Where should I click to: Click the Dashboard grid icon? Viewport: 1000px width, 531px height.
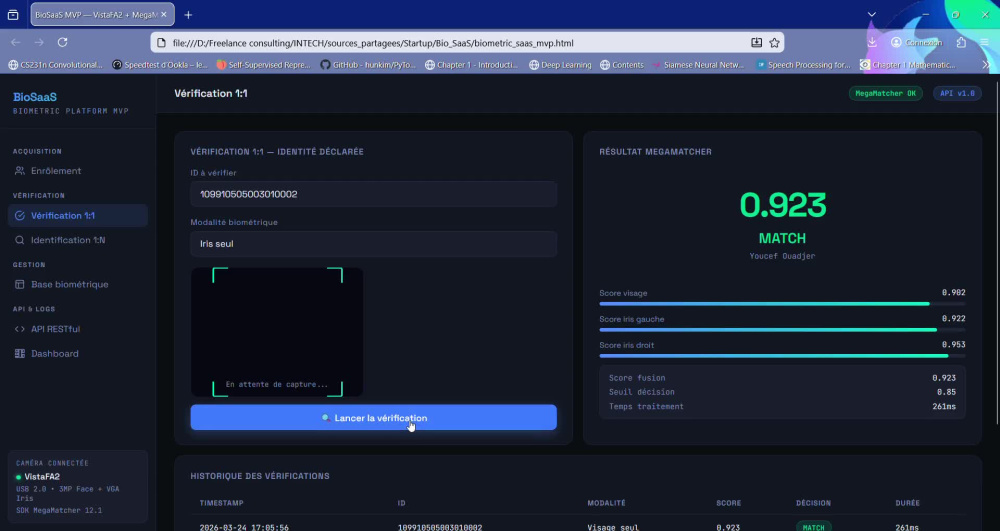(x=20, y=354)
